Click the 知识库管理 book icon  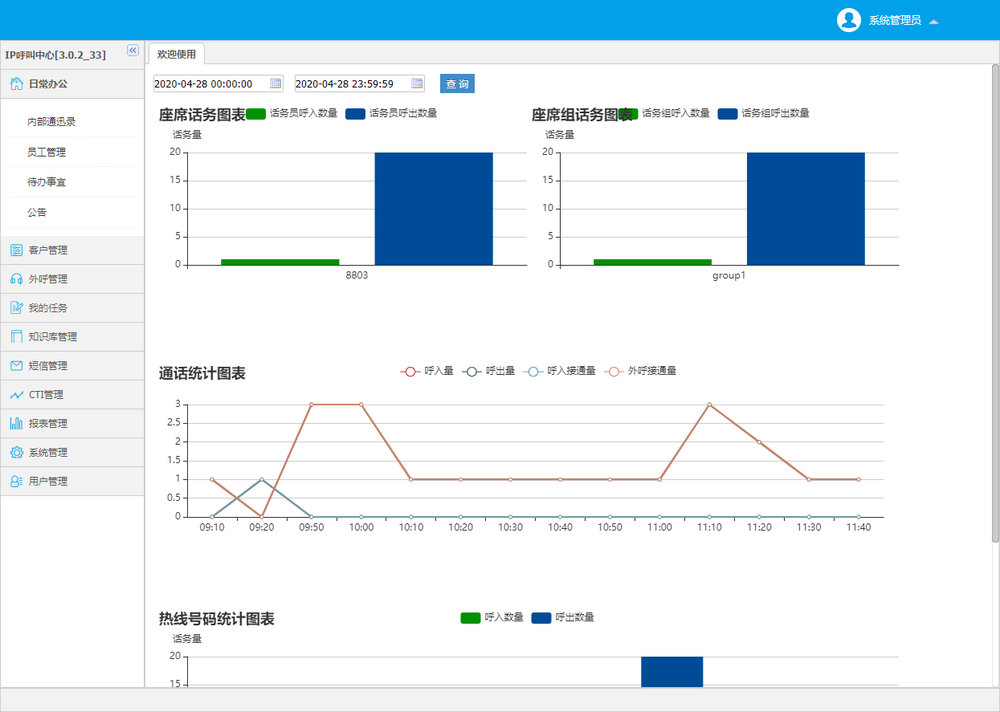point(16,337)
